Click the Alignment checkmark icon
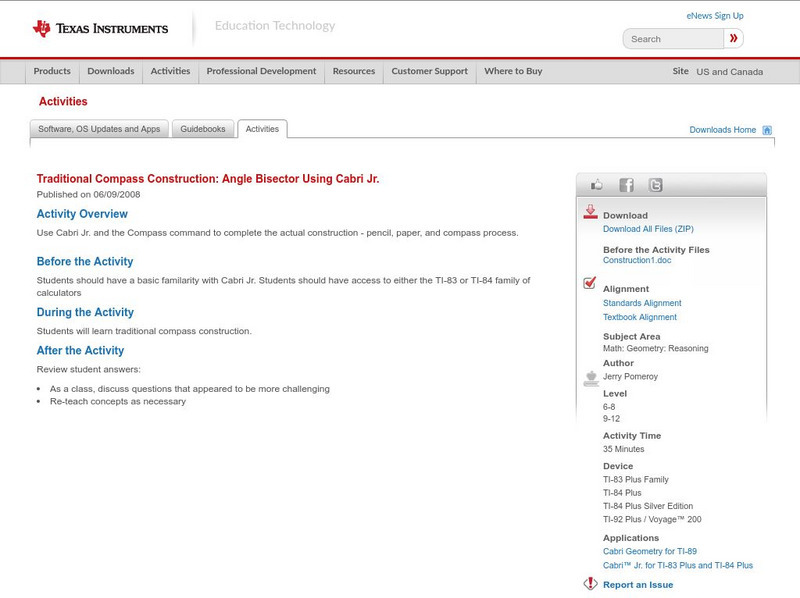Screen dimensions: 800x598 tap(590, 284)
